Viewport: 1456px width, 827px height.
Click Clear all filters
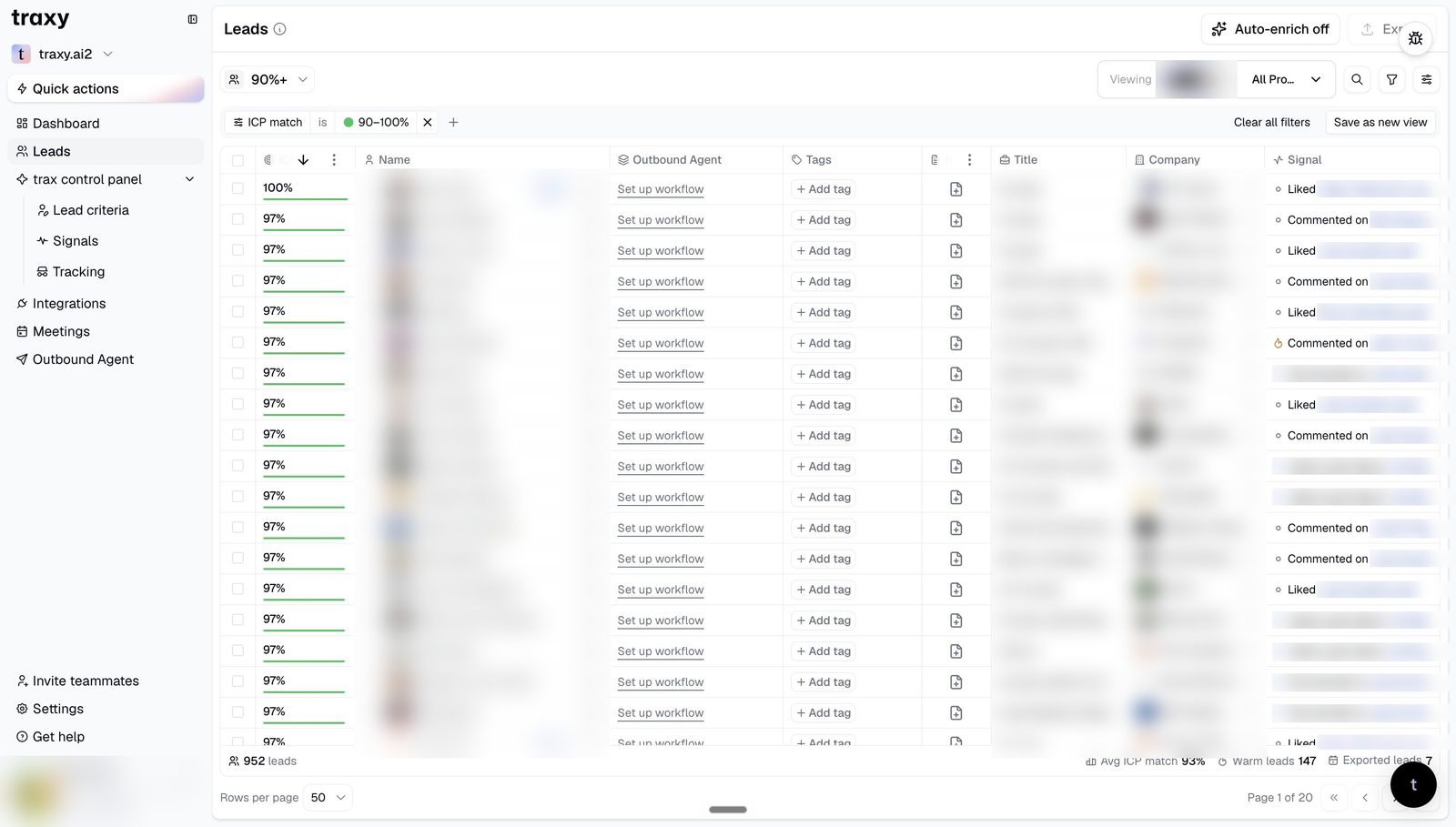pos(1271,122)
